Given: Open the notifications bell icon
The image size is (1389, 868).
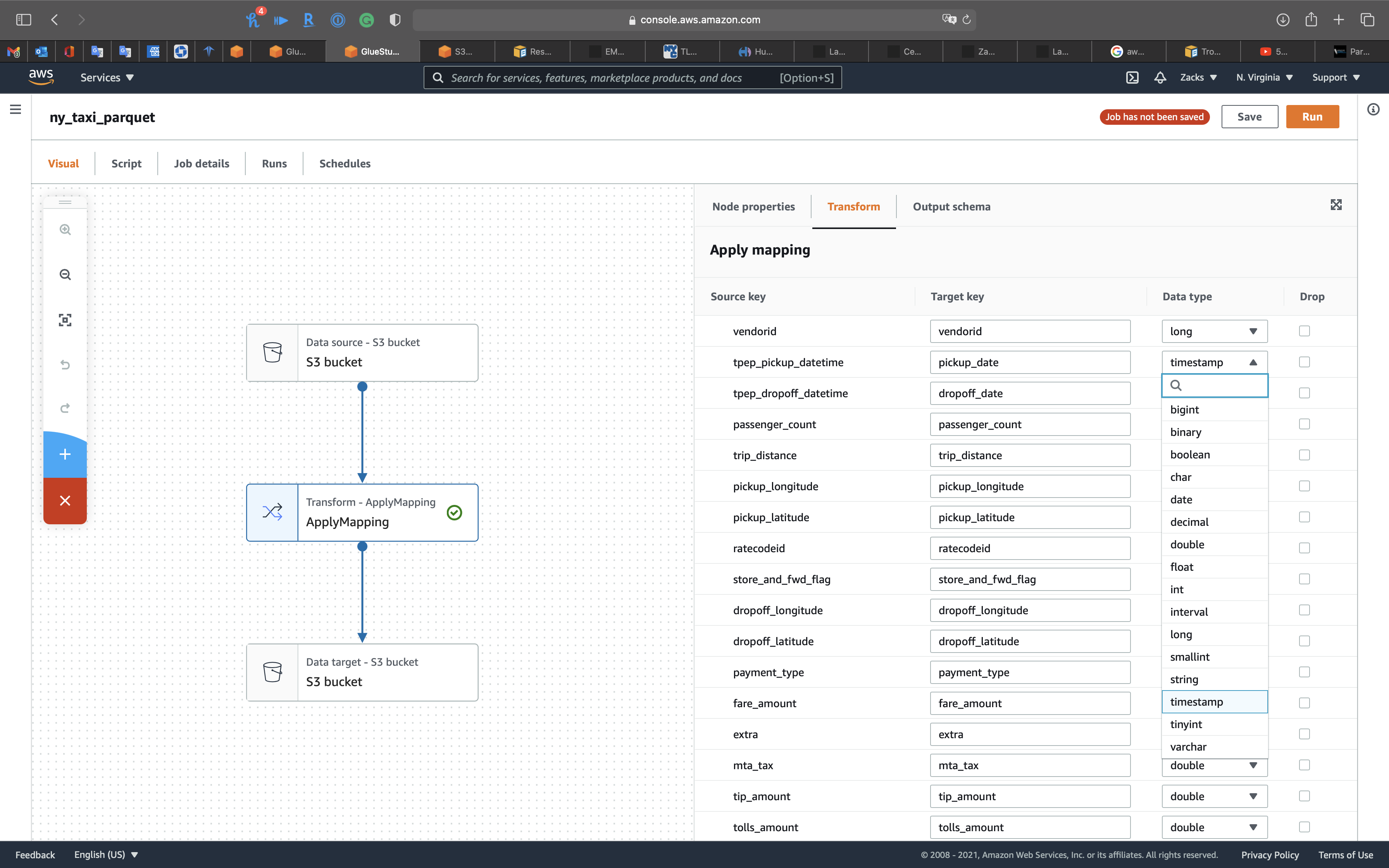Looking at the screenshot, I should (1160, 77).
